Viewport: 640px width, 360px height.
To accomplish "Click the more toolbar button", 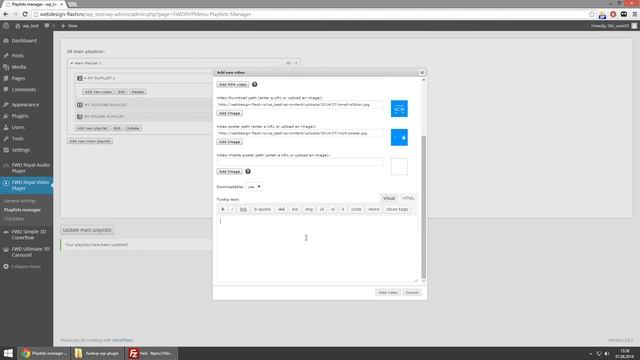I will point(373,209).
